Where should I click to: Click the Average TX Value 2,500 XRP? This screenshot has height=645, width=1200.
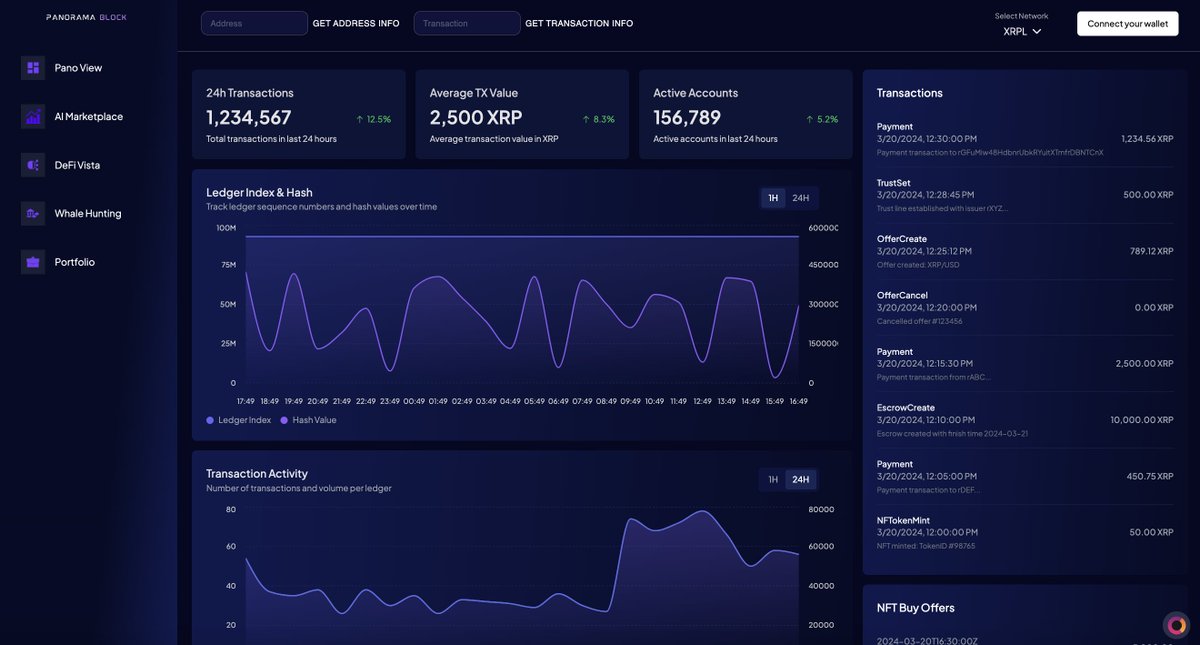click(x=476, y=117)
